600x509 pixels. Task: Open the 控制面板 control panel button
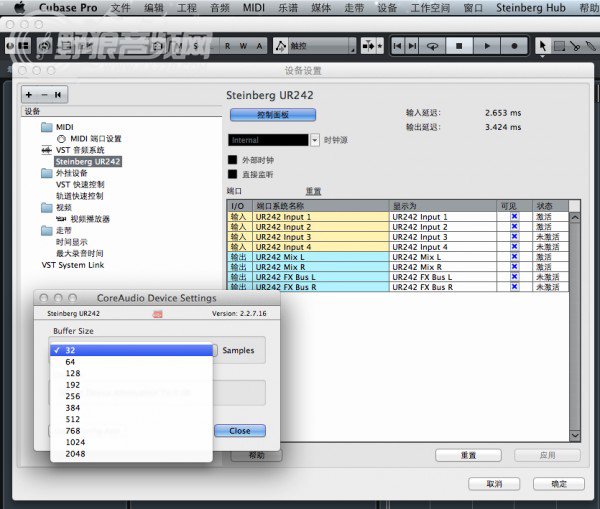tap(273, 115)
